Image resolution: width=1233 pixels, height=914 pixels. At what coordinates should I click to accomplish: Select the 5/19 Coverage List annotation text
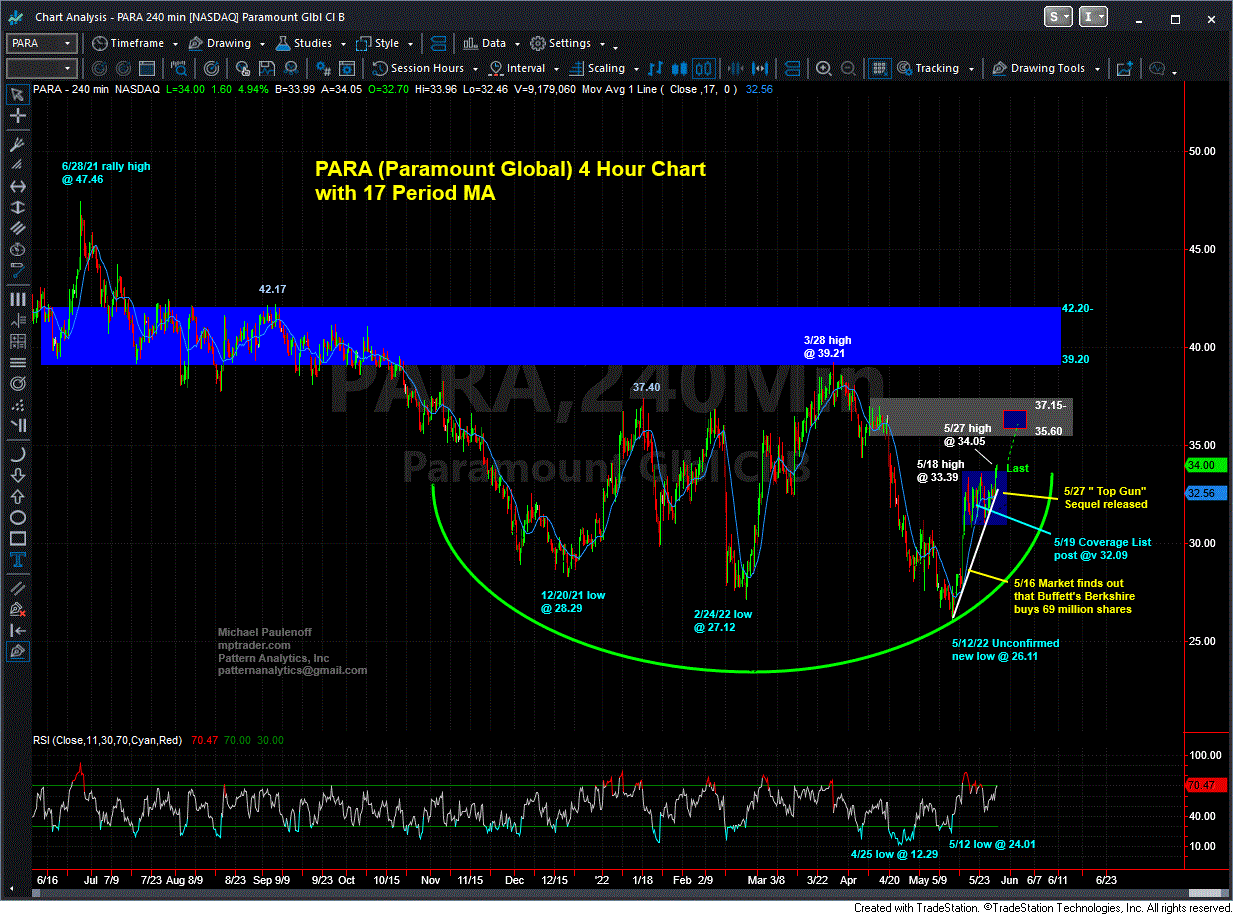[x=1102, y=548]
